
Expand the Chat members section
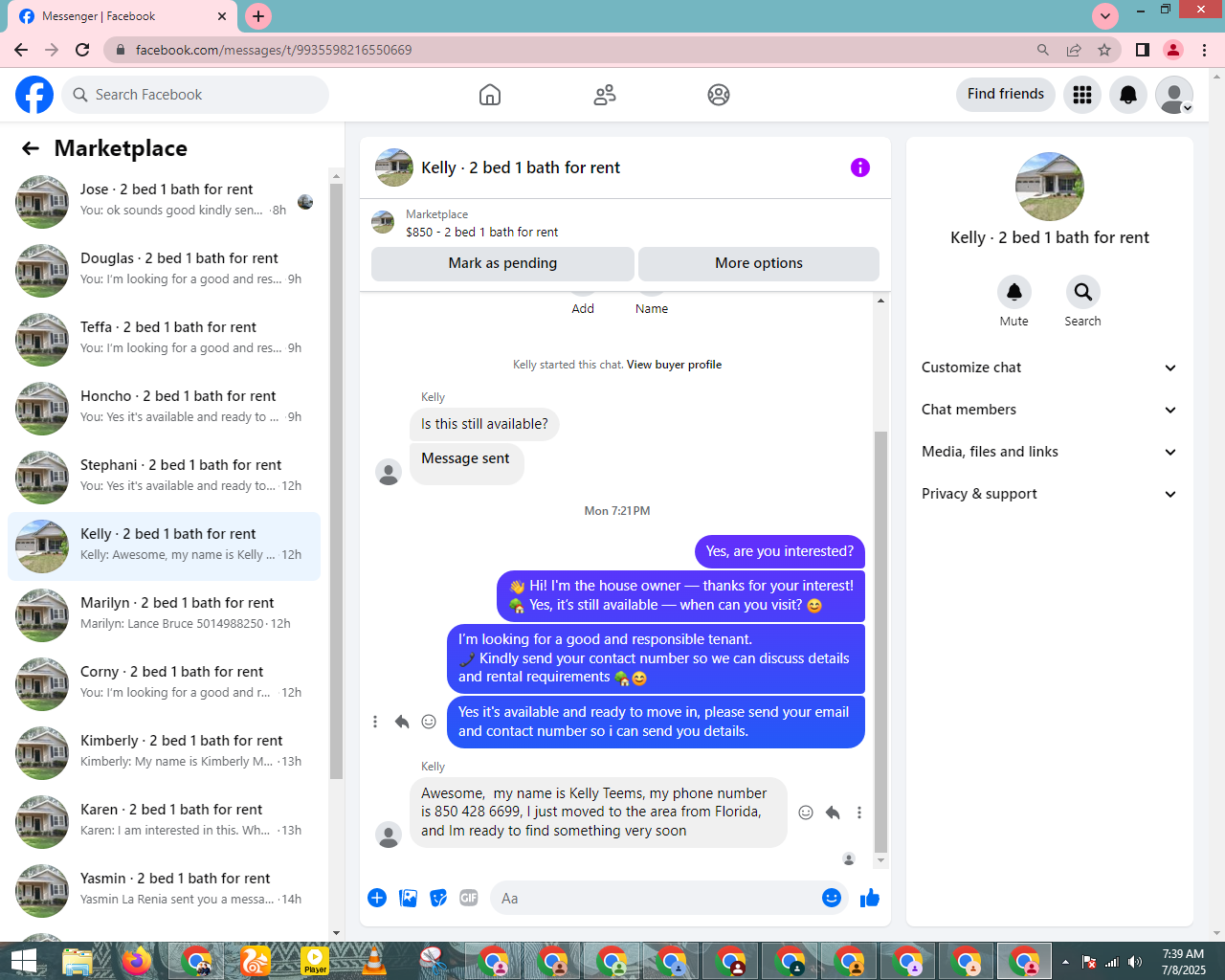point(1050,410)
